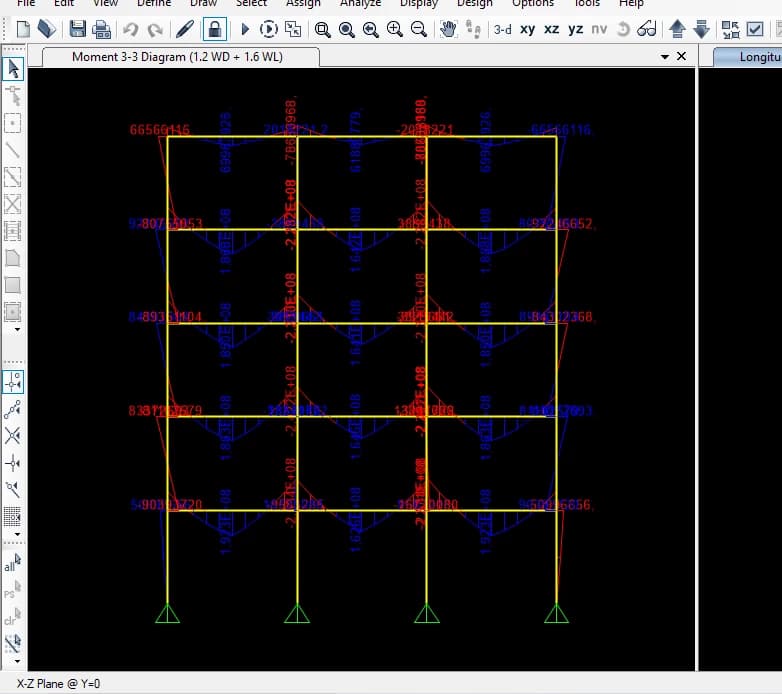Screen dimensions: 782x694
Task: Zoom out one step
Action: click(418, 29)
